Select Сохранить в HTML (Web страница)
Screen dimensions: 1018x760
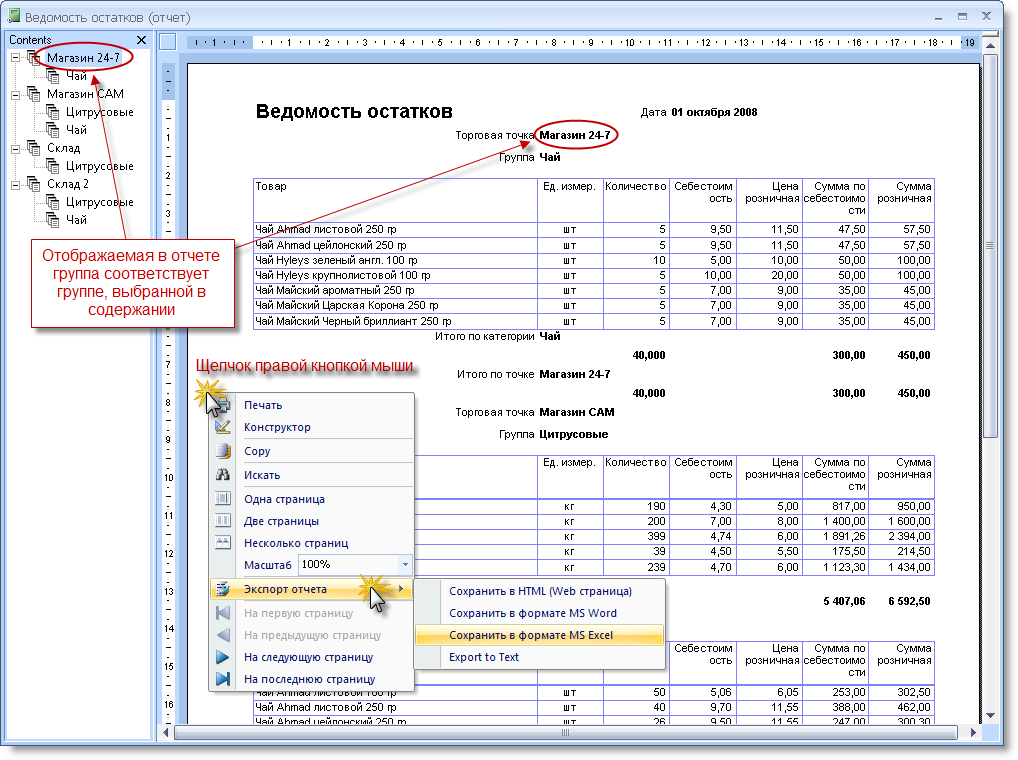click(x=540, y=591)
